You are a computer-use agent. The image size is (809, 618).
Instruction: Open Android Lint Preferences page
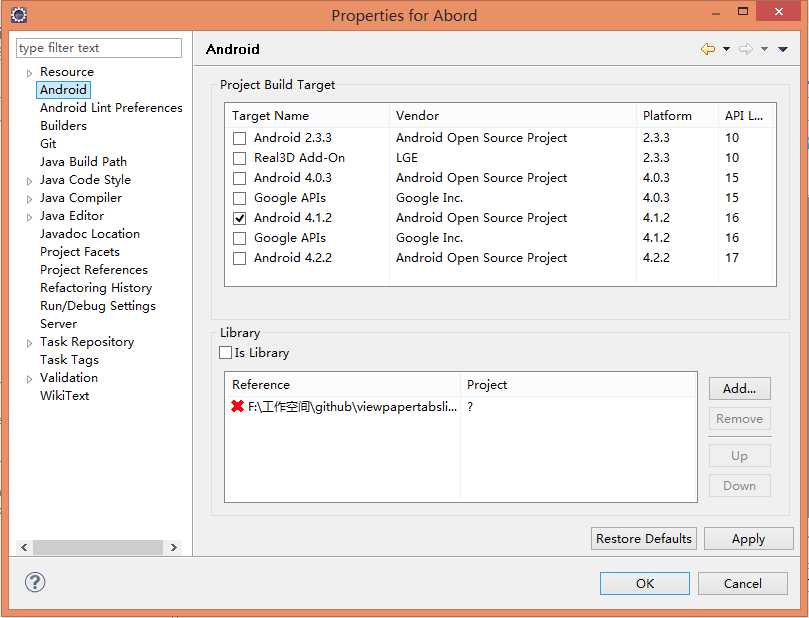point(111,108)
